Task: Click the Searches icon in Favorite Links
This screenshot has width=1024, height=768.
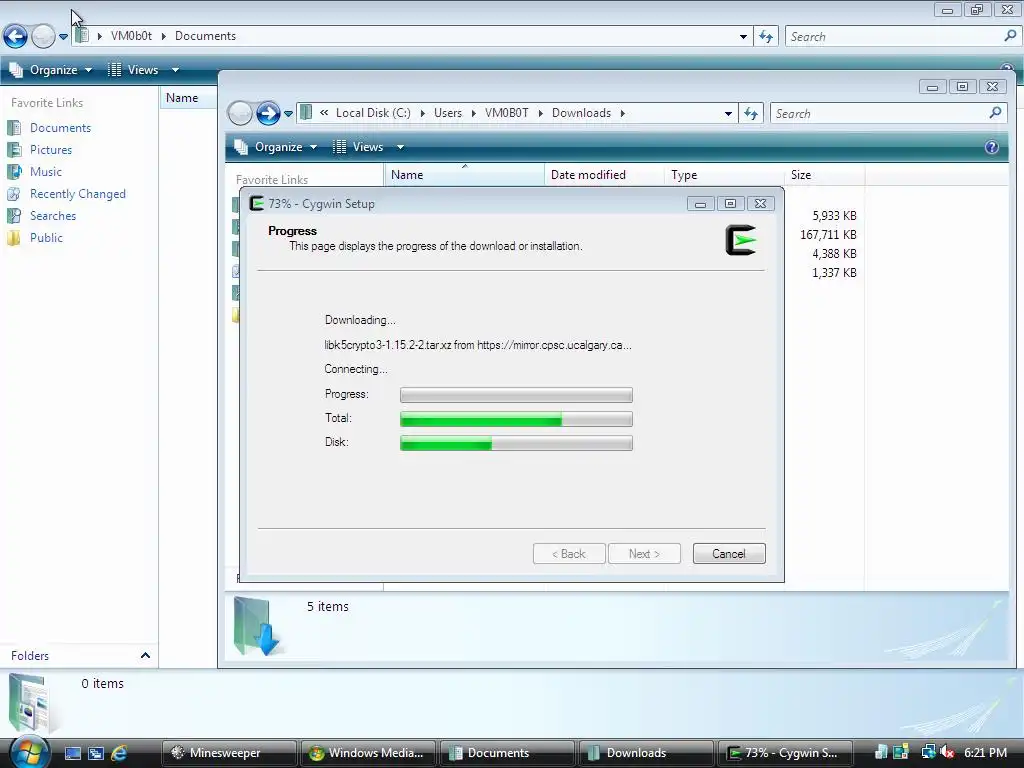Action: click(x=14, y=216)
